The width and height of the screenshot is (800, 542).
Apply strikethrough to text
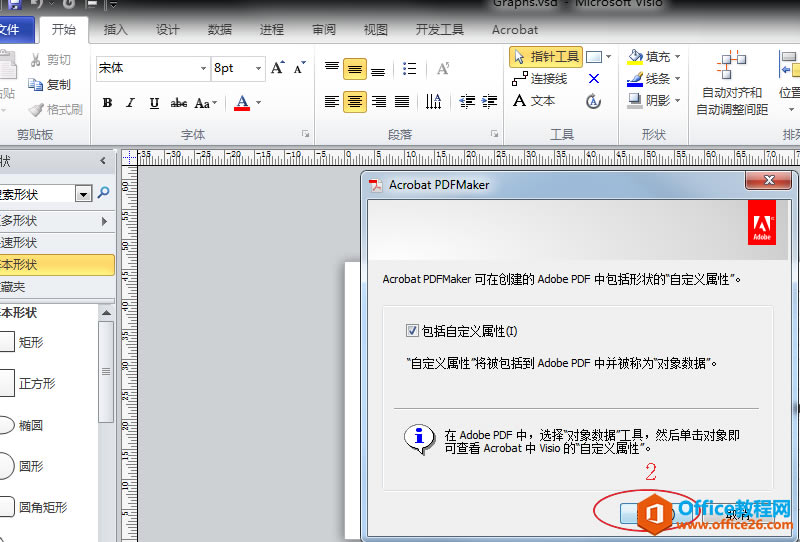click(x=179, y=103)
